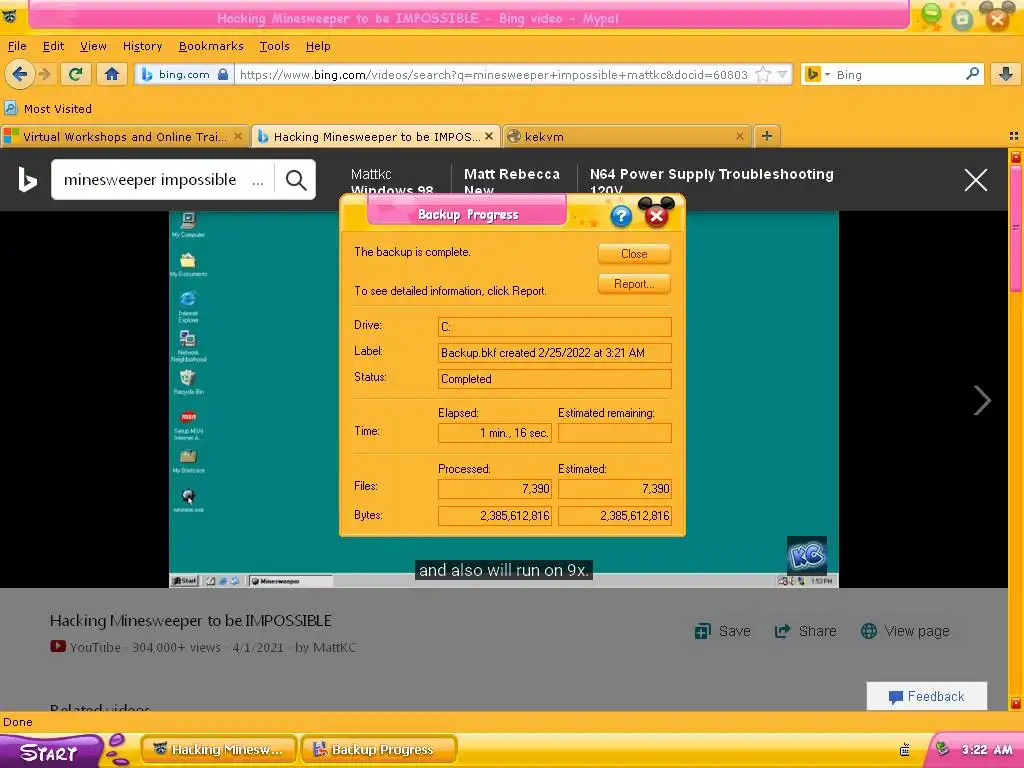This screenshot has height=768, width=1024.
Task: Click the Help question mark in Backup Progress
Action: 621,216
